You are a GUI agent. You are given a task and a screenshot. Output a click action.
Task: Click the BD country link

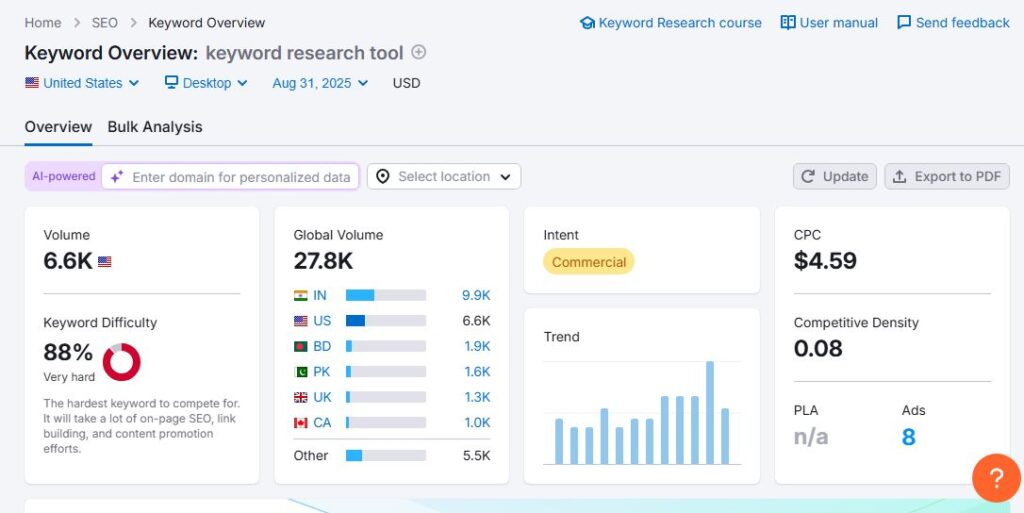322,347
